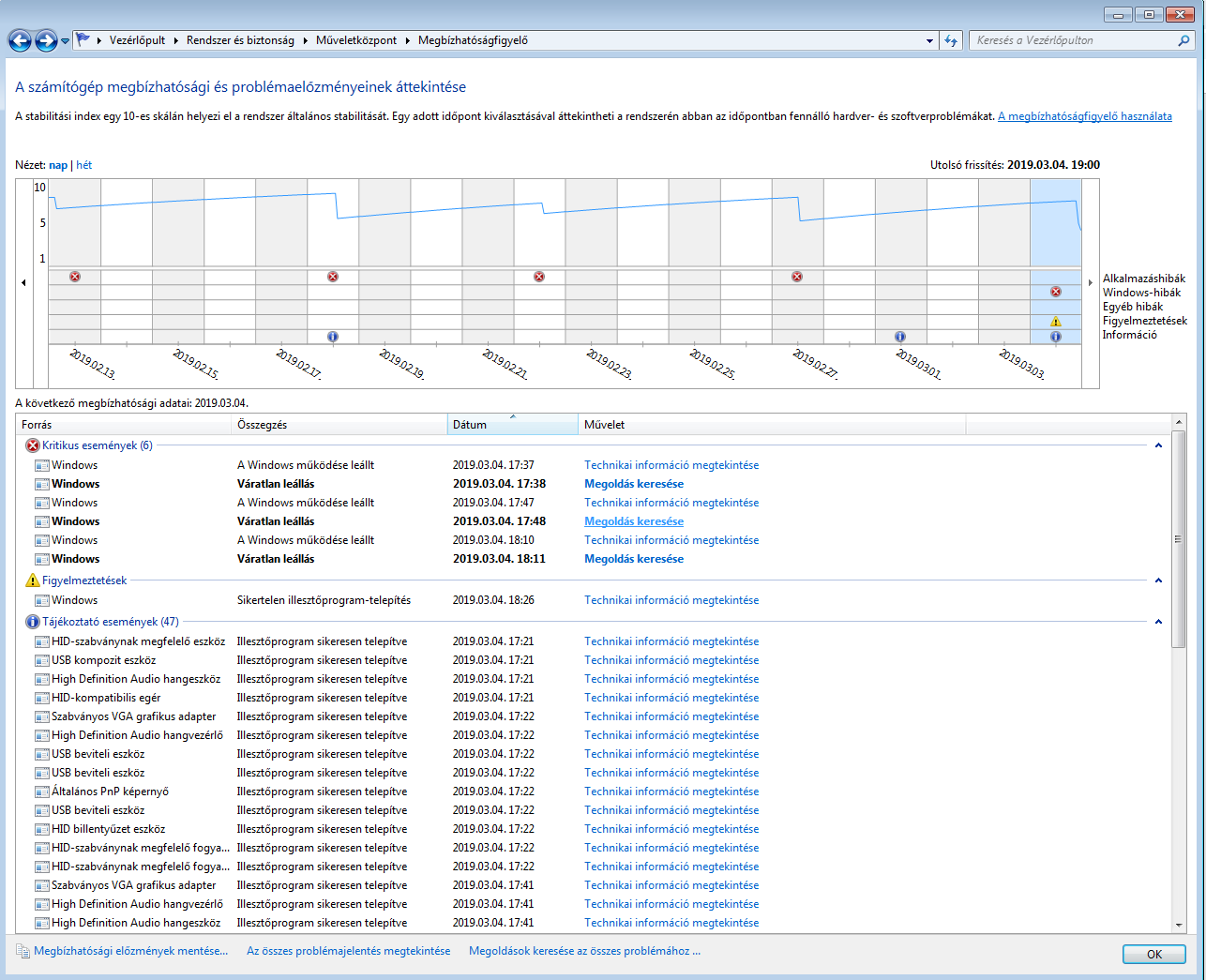Select Megbízhatóságfigyelő breadcrumb
The width and height of the screenshot is (1206, 980).
(473, 40)
